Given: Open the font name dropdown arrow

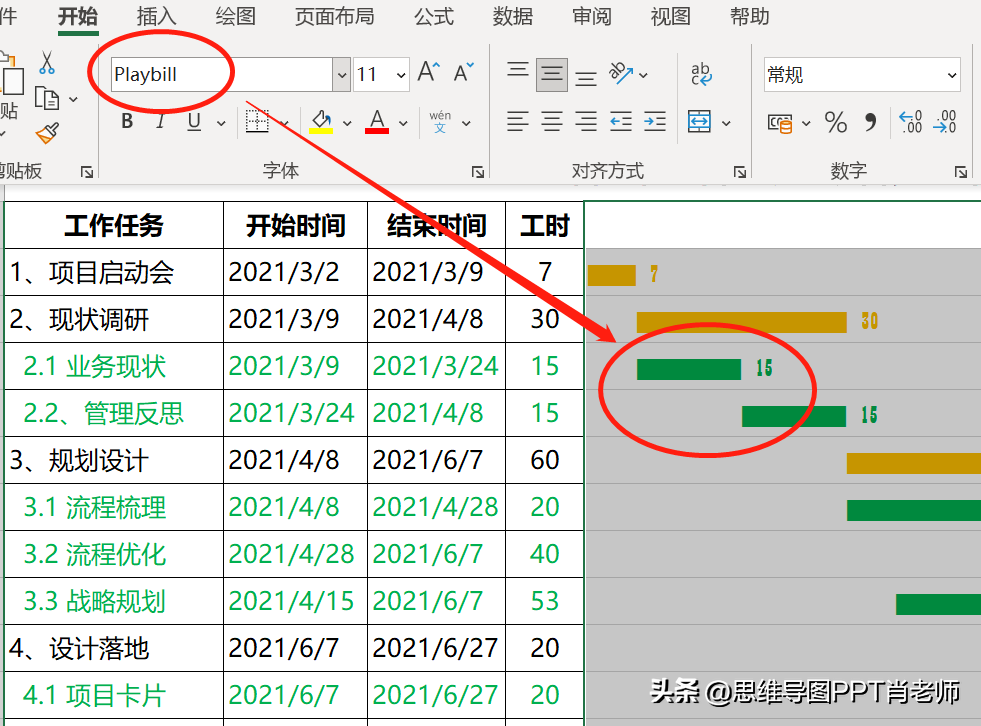Looking at the screenshot, I should [x=342, y=74].
